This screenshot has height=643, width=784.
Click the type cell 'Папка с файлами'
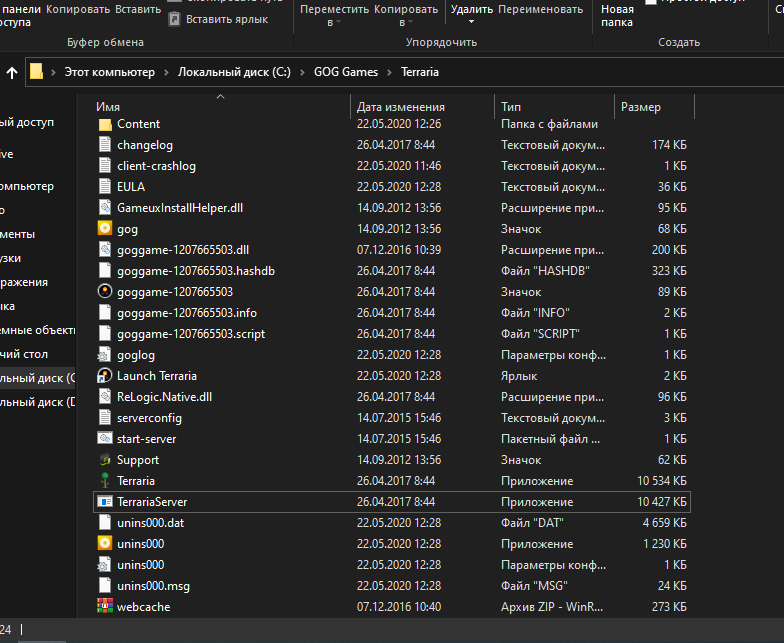coord(550,124)
